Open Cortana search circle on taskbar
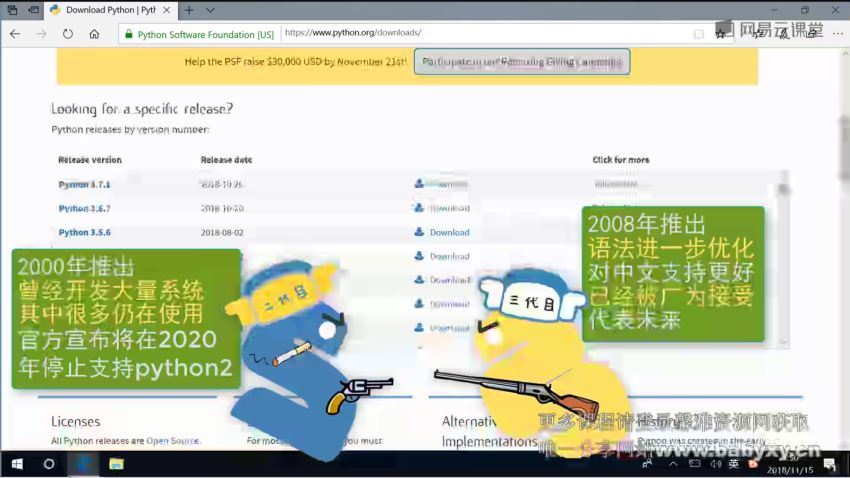The image size is (850, 478). (x=49, y=464)
